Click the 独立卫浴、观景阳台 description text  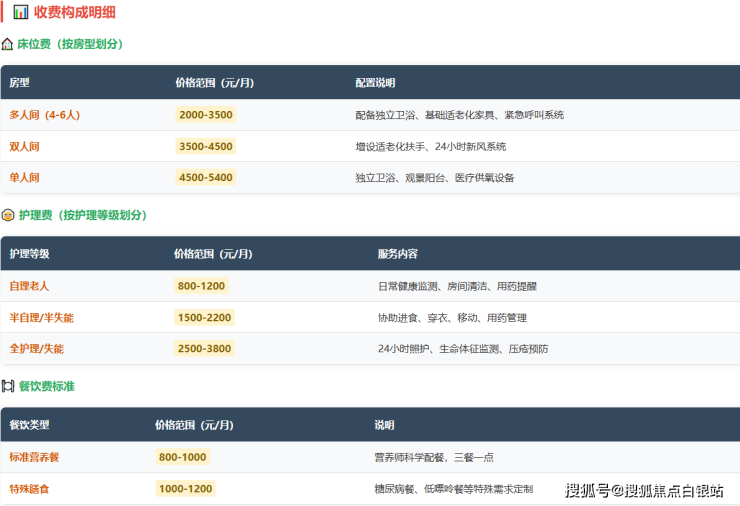coord(435,178)
